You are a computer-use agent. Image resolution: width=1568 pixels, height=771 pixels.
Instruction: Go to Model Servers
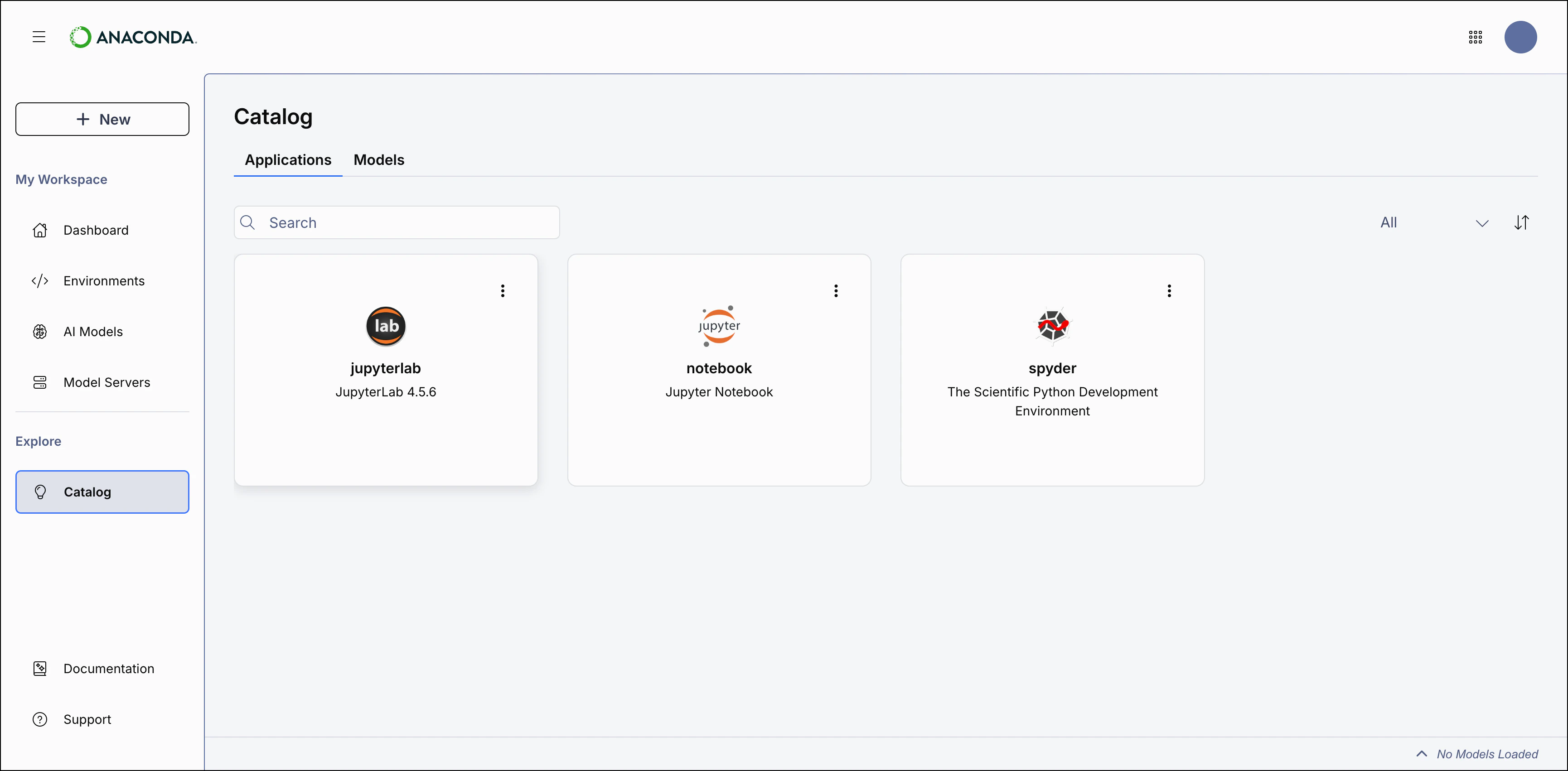tap(106, 382)
